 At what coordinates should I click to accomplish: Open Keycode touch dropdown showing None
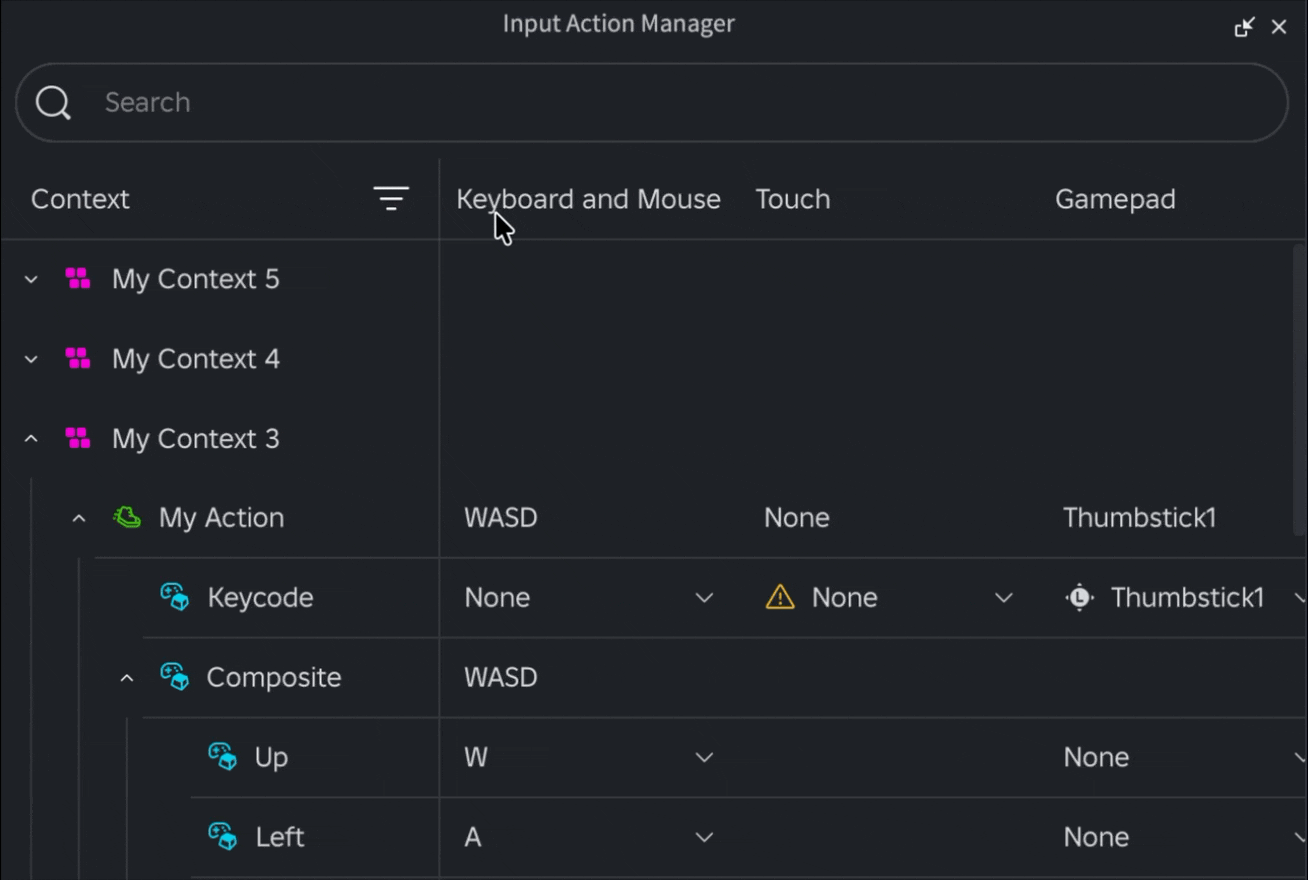(888, 597)
